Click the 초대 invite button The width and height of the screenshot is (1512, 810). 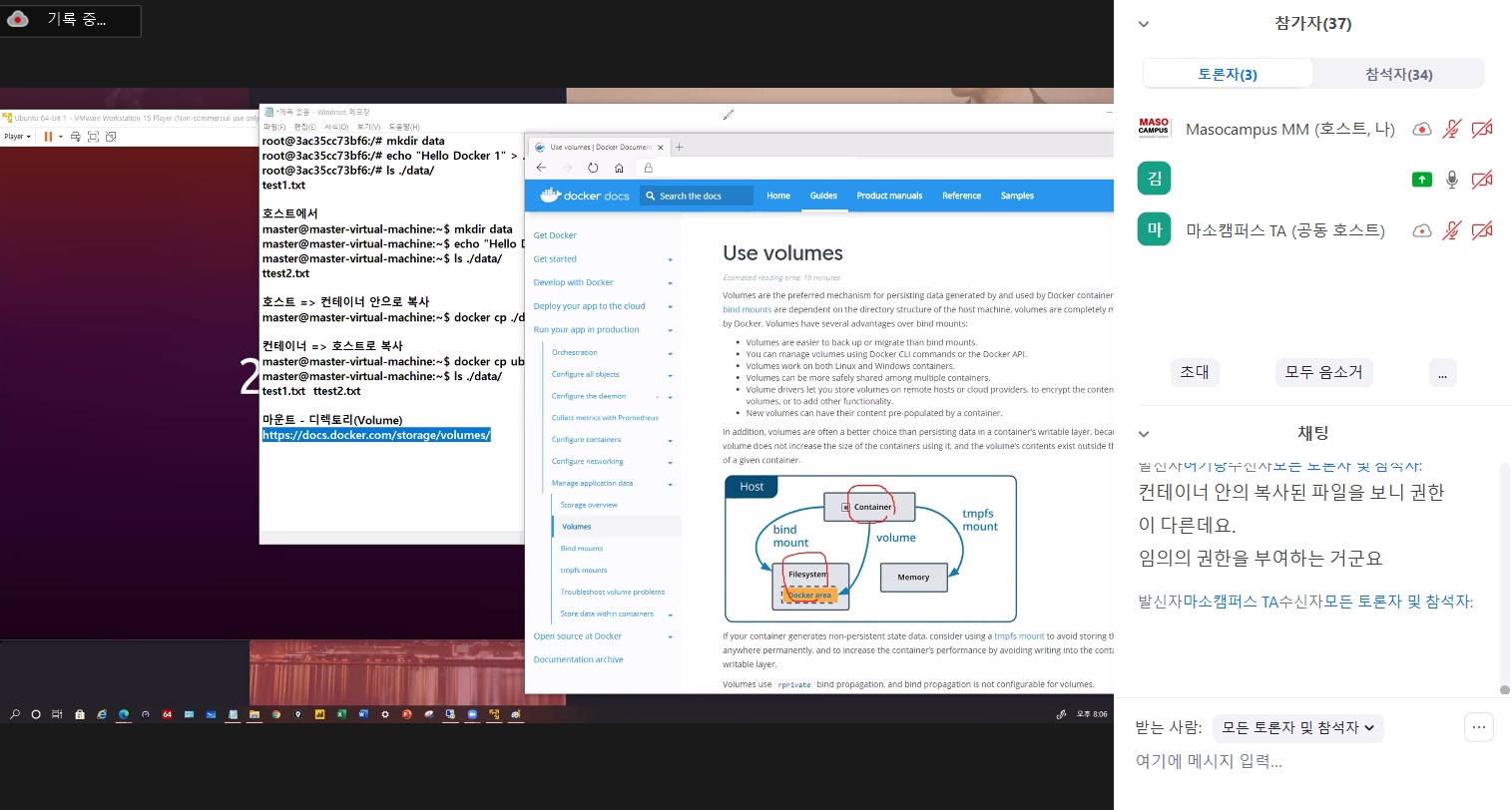coord(1195,372)
